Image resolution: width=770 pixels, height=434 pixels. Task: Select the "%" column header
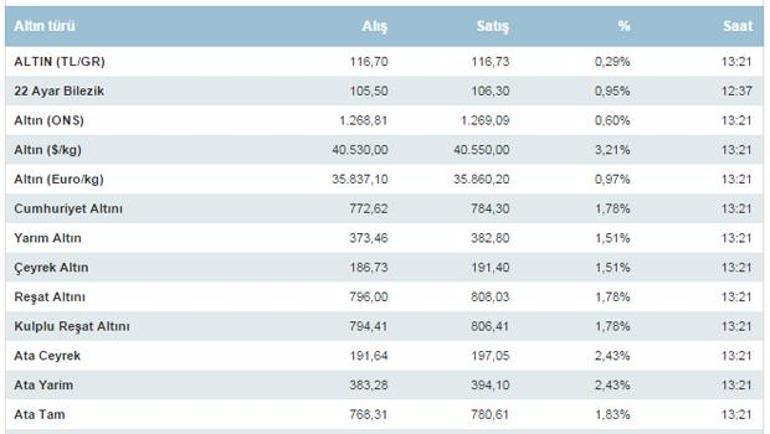[x=623, y=26]
